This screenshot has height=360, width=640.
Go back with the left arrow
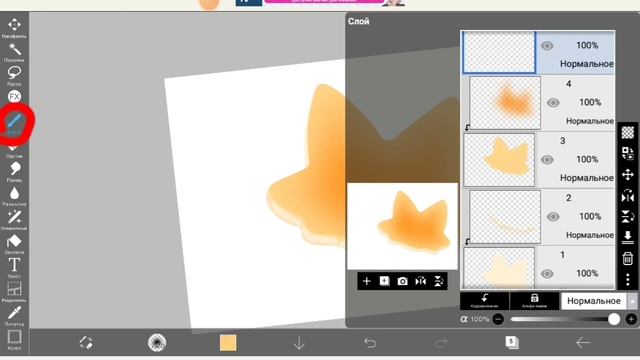click(x=582, y=342)
